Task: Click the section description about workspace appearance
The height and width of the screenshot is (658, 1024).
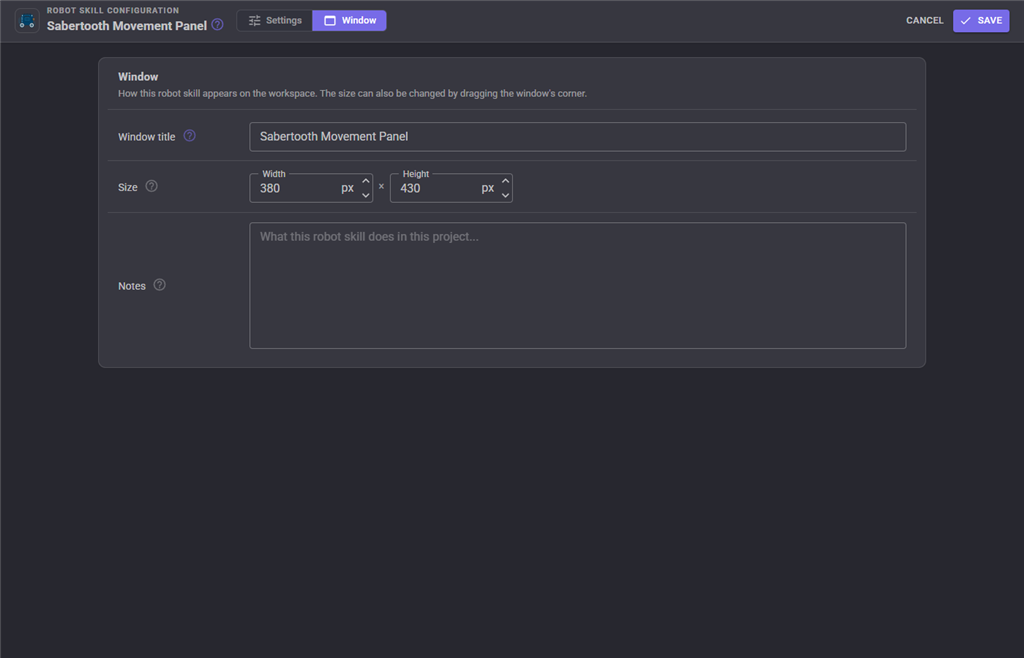Action: [352, 94]
